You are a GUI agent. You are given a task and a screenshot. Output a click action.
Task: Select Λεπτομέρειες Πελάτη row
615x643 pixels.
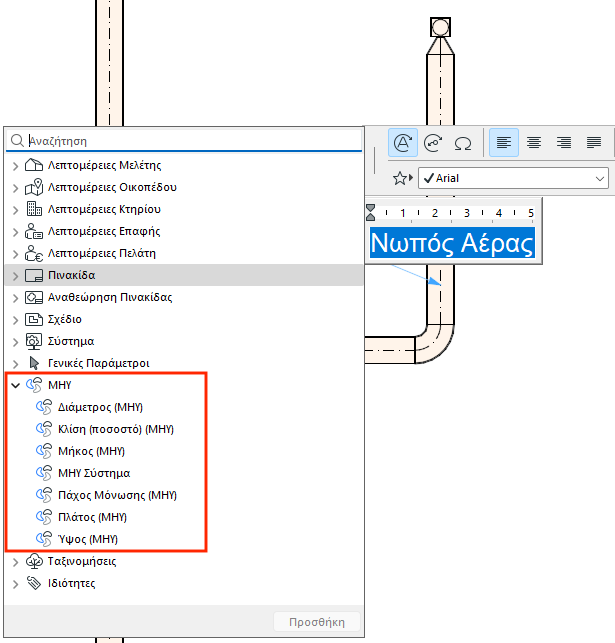184,253
